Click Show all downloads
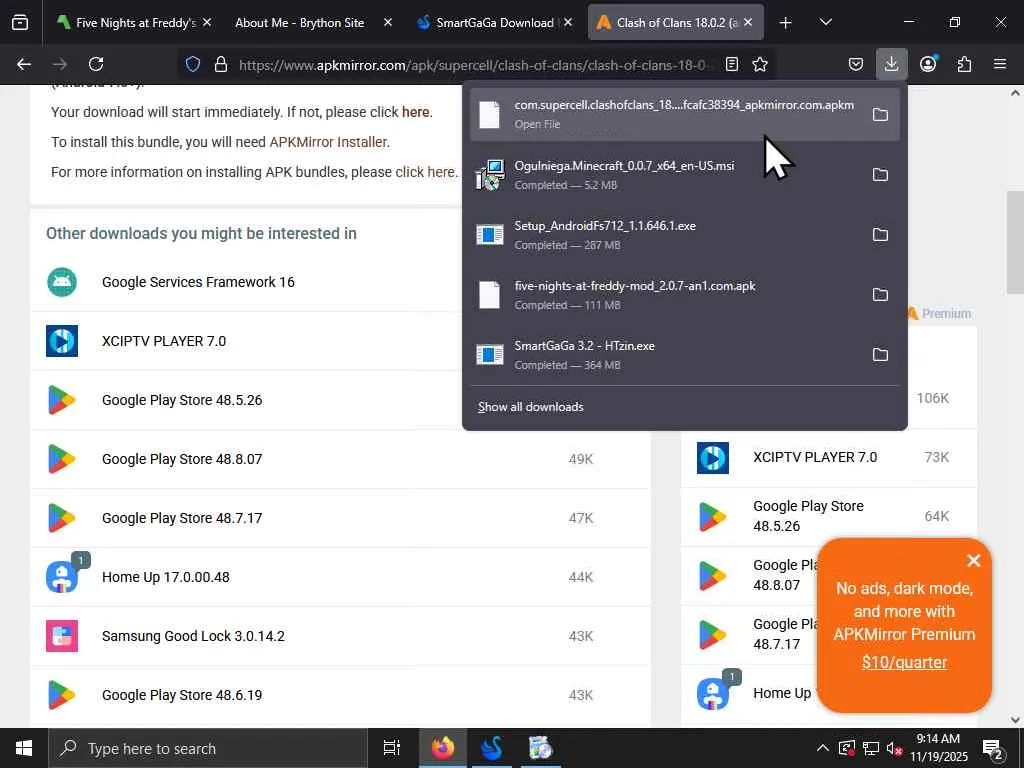The width and height of the screenshot is (1024, 768). click(x=530, y=407)
